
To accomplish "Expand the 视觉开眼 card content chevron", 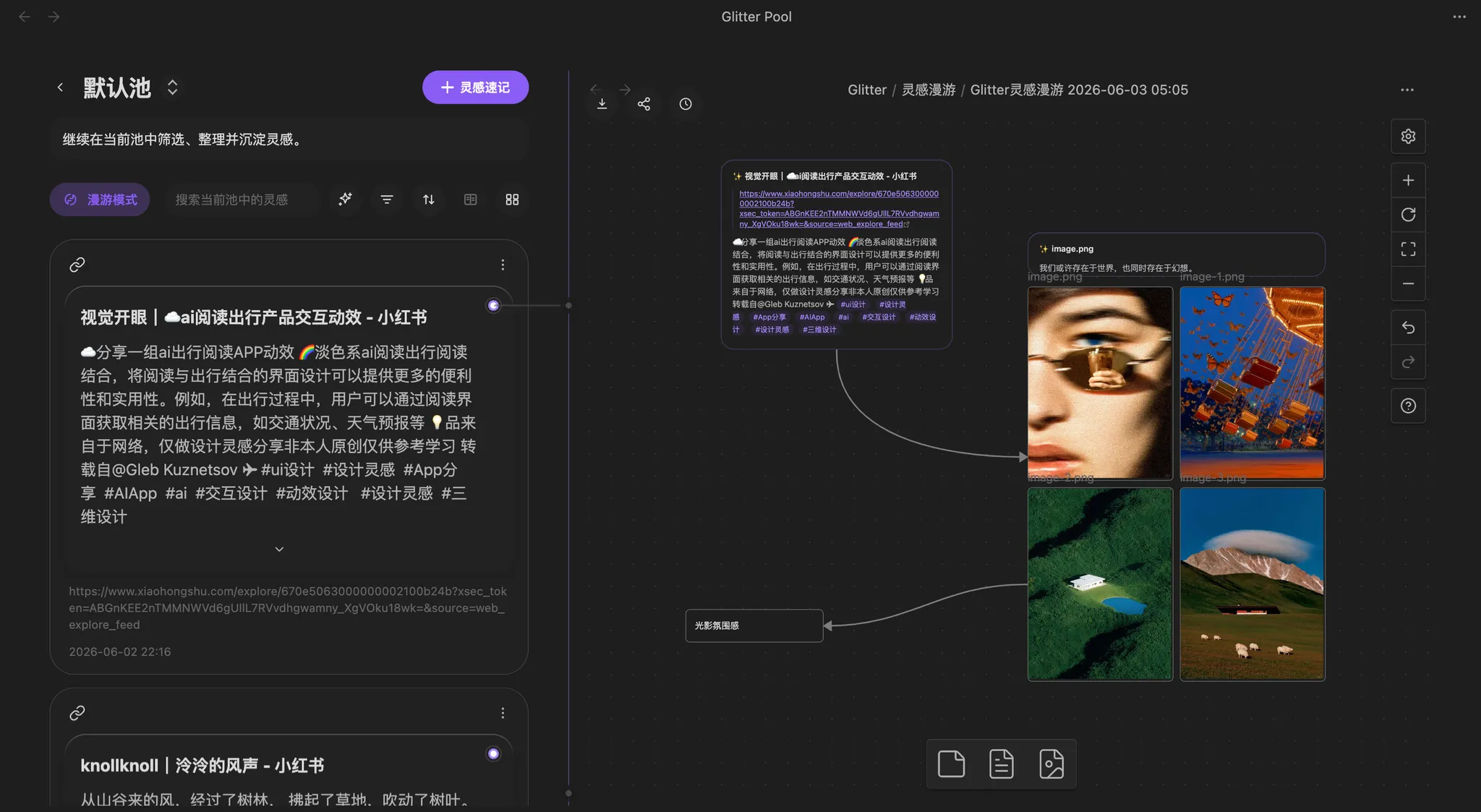I will pos(279,550).
